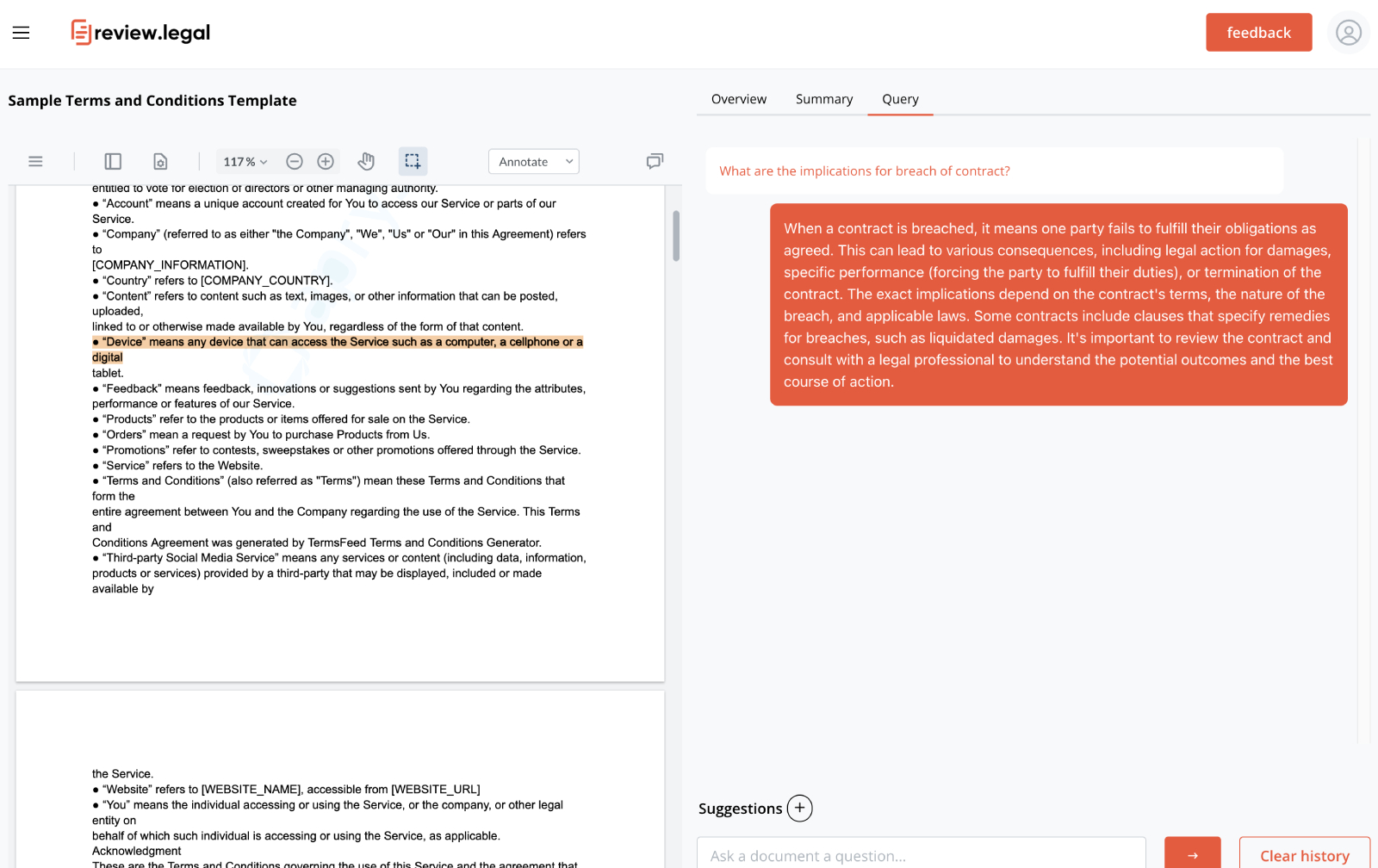The height and width of the screenshot is (868, 1378).
Task: Zoom in with the plus icon
Action: pyautogui.click(x=326, y=161)
